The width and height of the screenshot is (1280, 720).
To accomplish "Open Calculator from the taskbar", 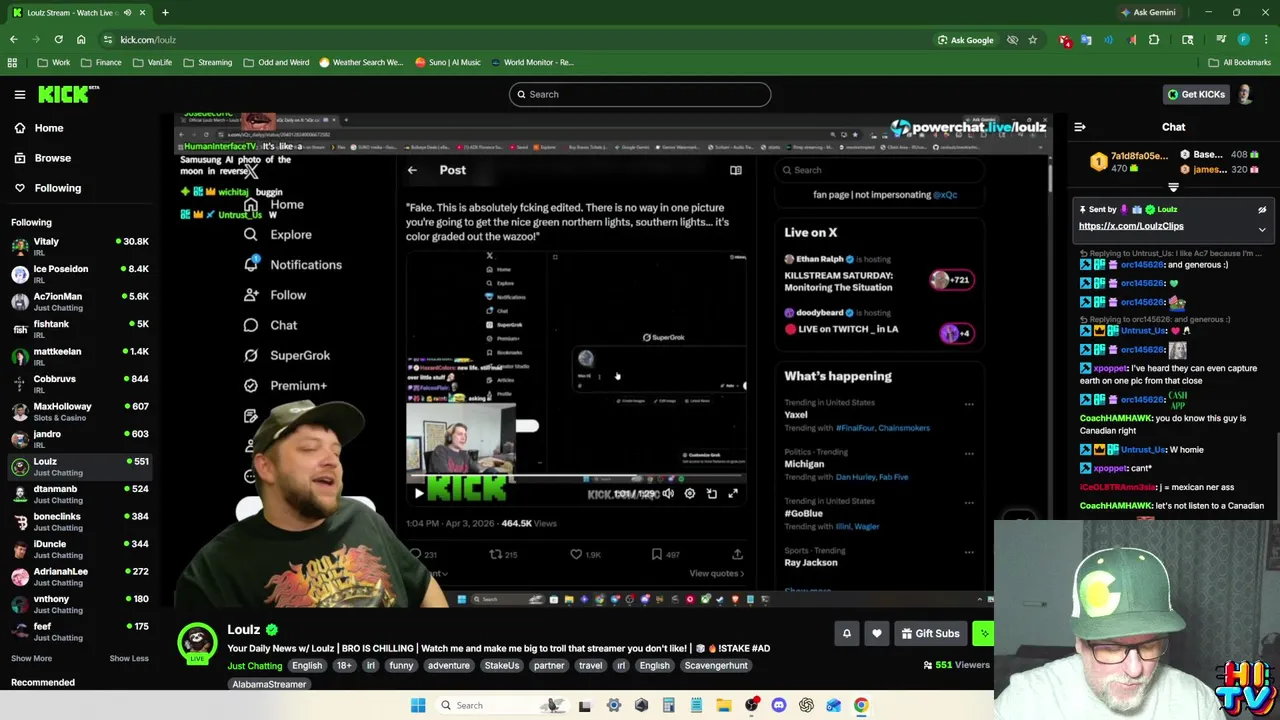I will coord(668,705).
